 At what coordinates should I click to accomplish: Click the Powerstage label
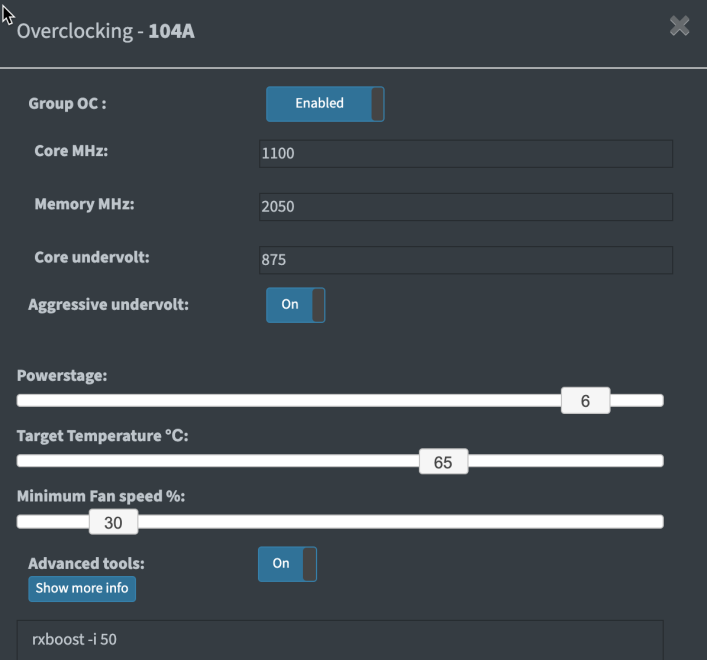point(62,376)
